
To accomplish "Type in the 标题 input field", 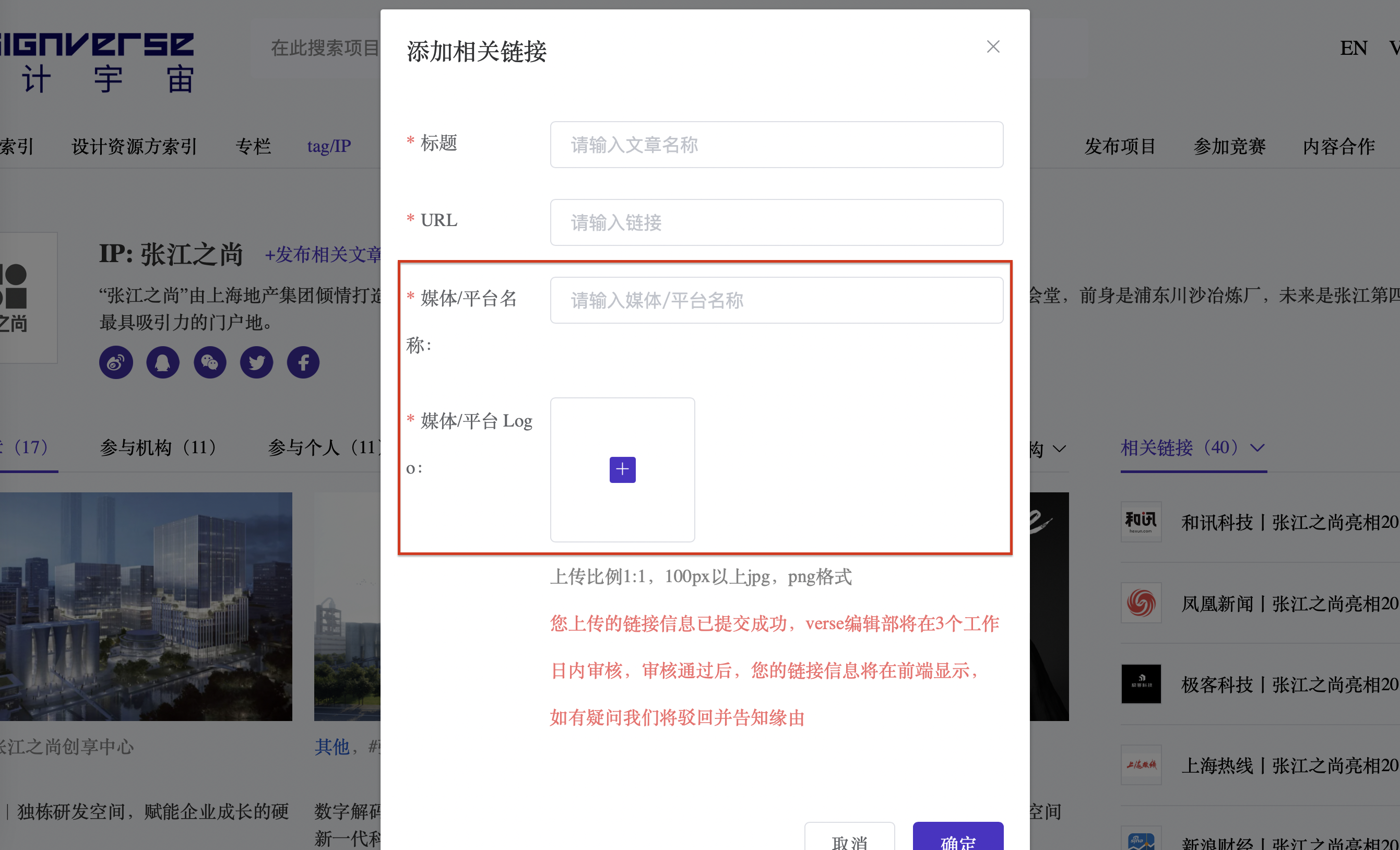I will click(776, 144).
